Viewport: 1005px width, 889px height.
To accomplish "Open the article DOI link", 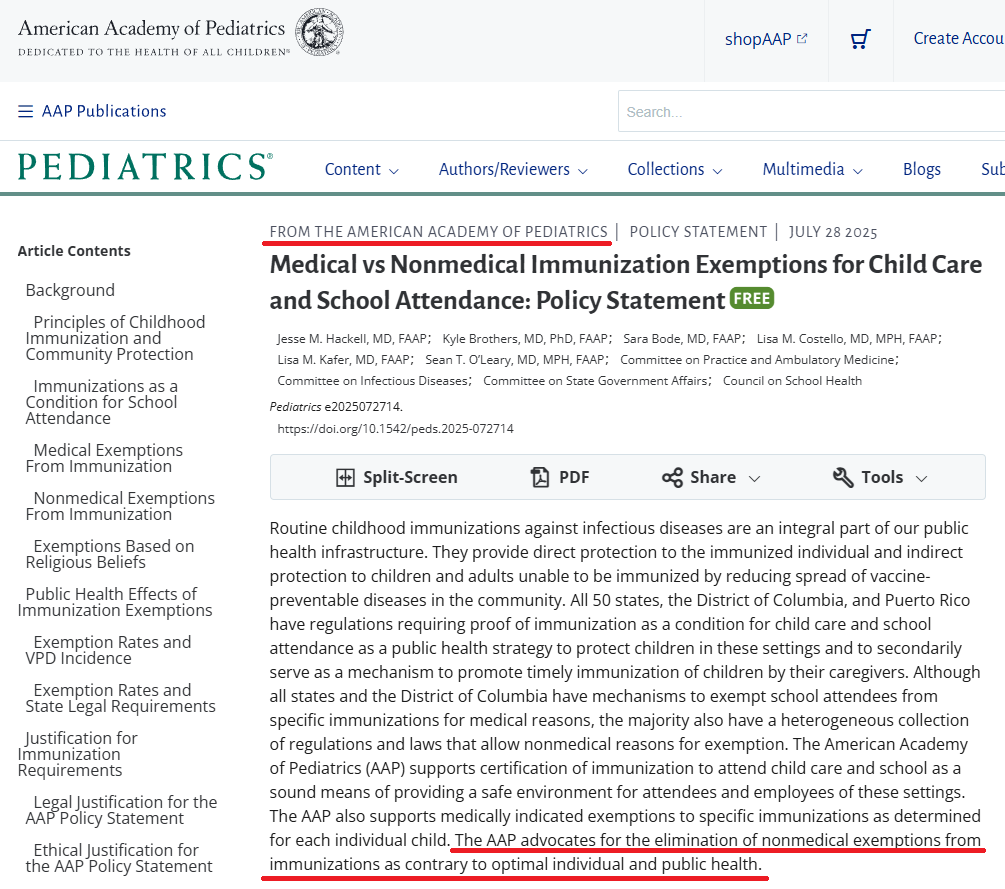I will point(394,428).
